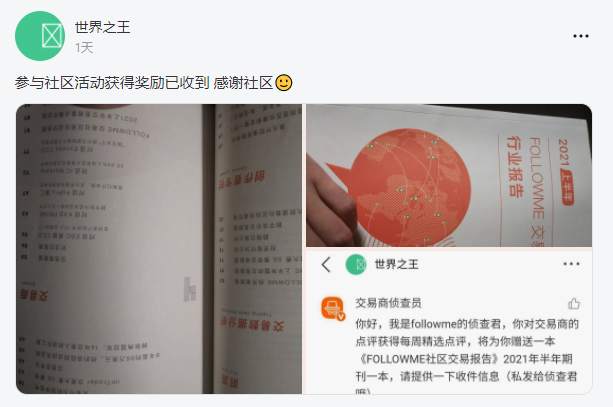The width and height of the screenshot is (613, 407).
Task: Open the post's three-dot options menu
Action: (581, 36)
